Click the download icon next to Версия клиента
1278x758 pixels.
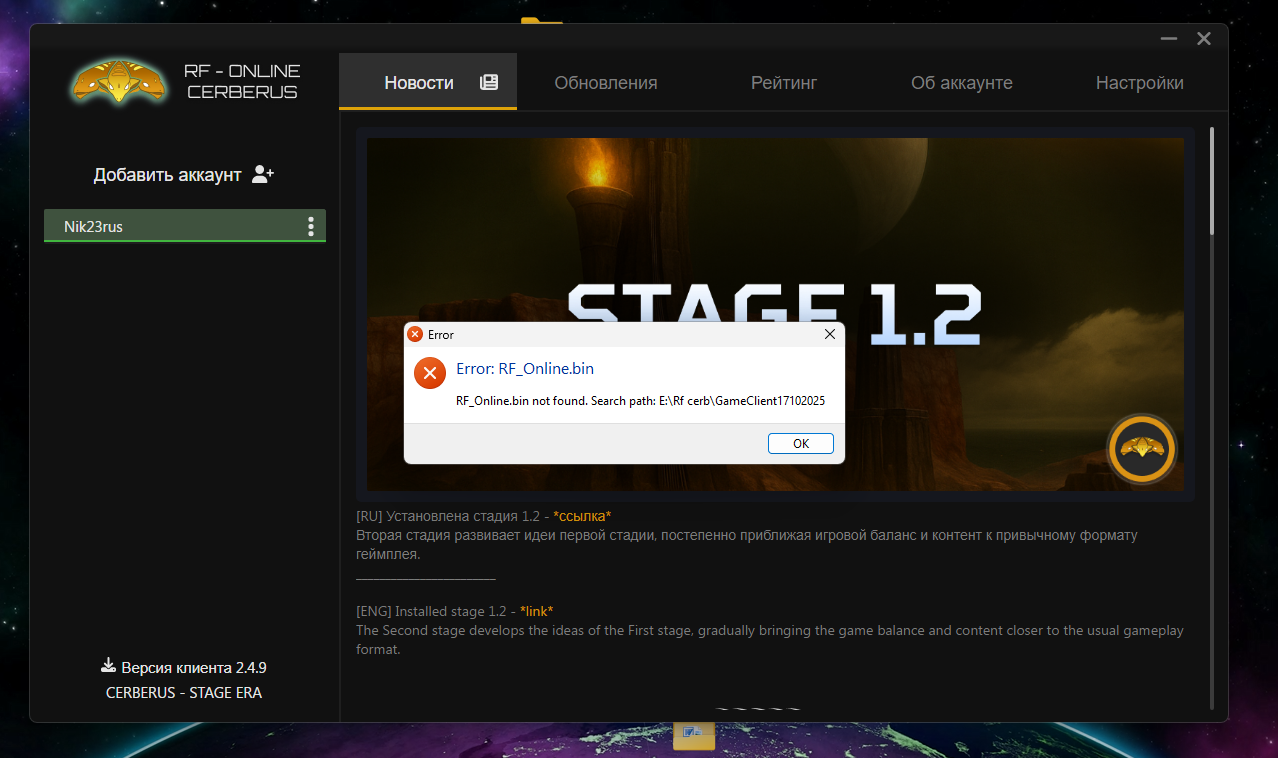coord(108,666)
